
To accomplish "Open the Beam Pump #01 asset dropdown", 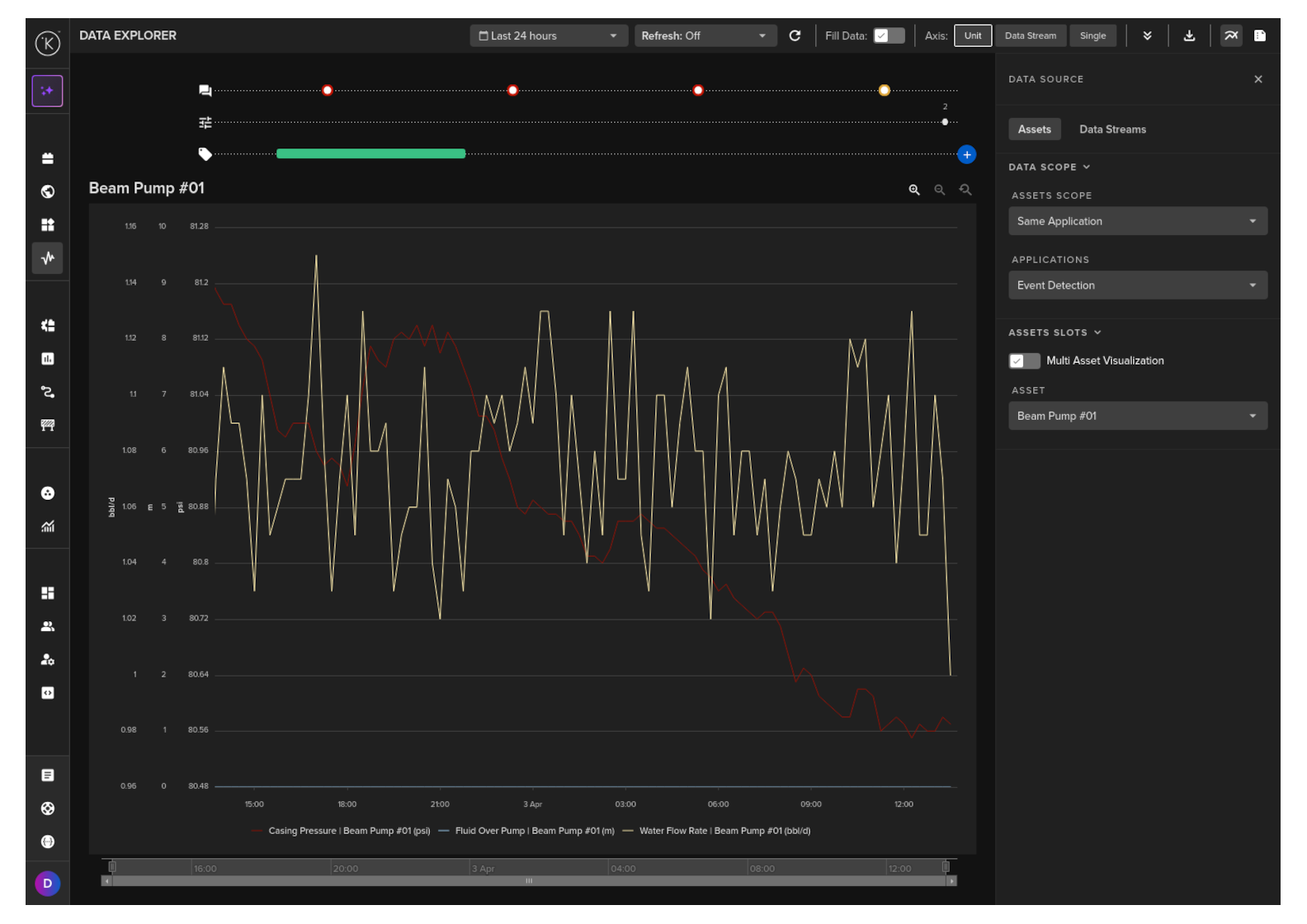I will tap(1137, 416).
